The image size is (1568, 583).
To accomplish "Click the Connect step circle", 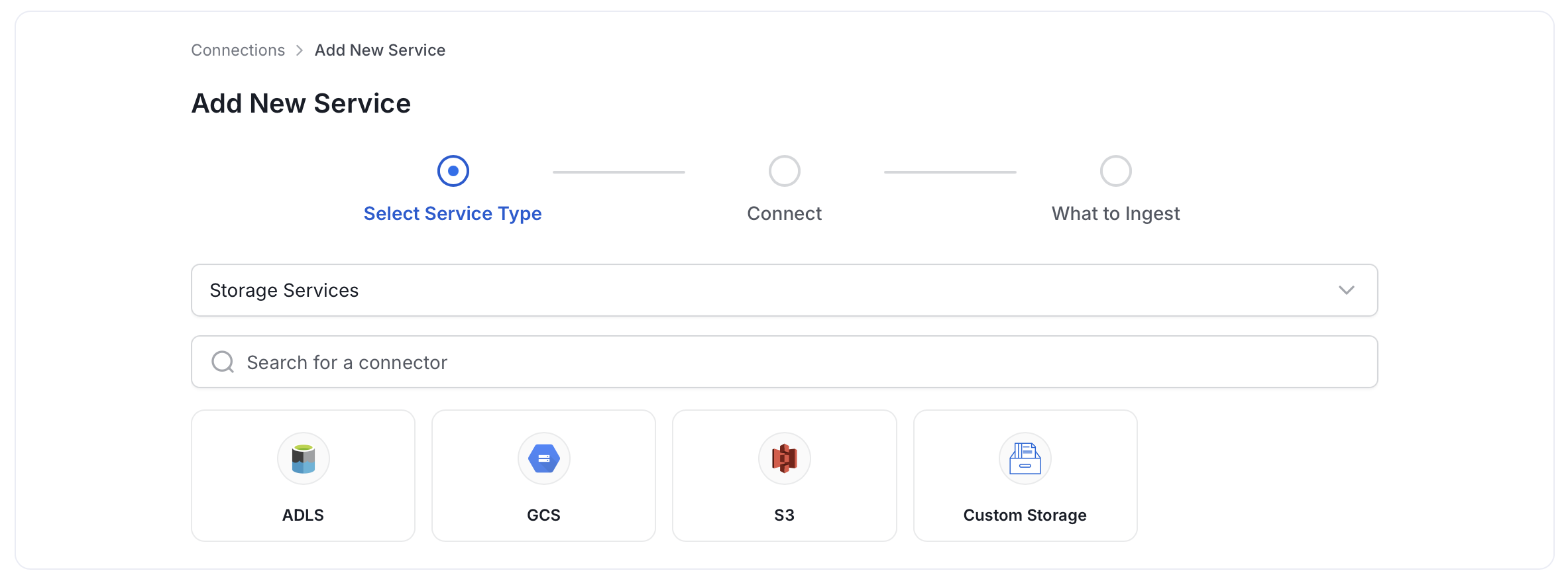I will (x=785, y=171).
